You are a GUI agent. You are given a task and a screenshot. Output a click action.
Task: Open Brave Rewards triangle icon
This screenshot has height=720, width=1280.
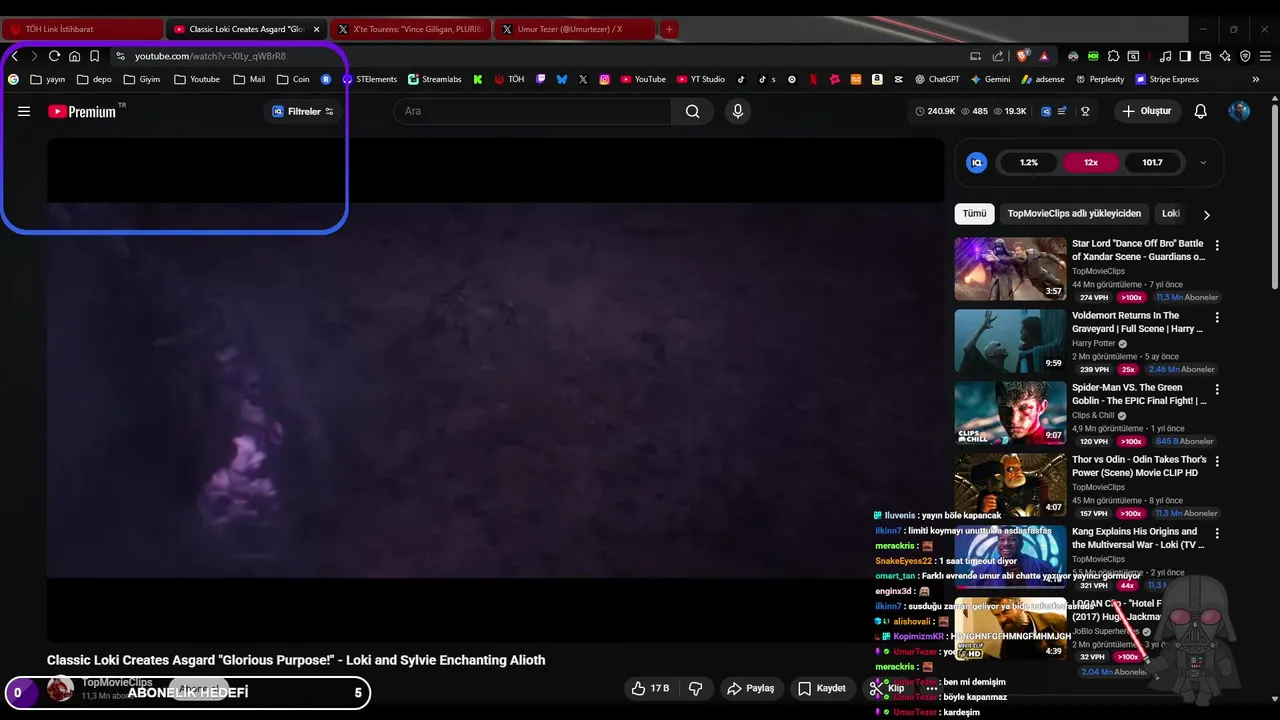[1044, 56]
